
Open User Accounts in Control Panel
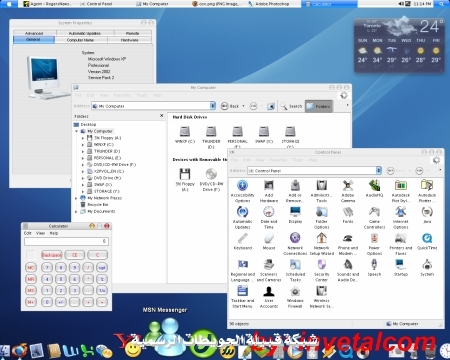[x=269, y=297]
